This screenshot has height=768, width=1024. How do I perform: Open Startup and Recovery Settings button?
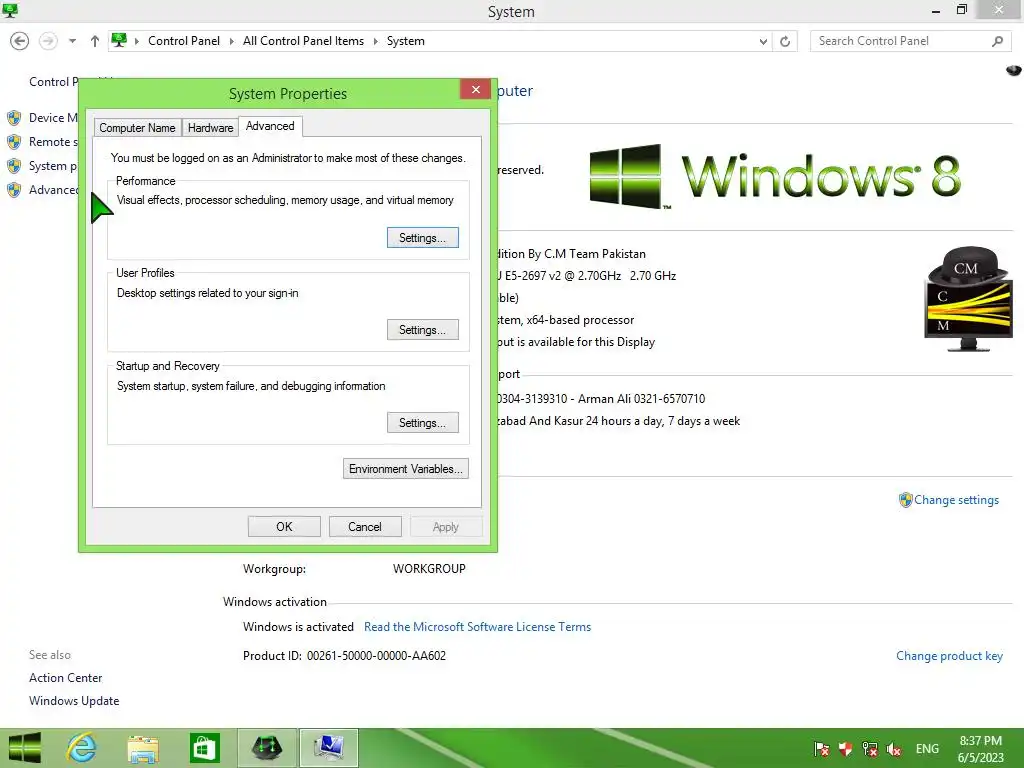(423, 423)
